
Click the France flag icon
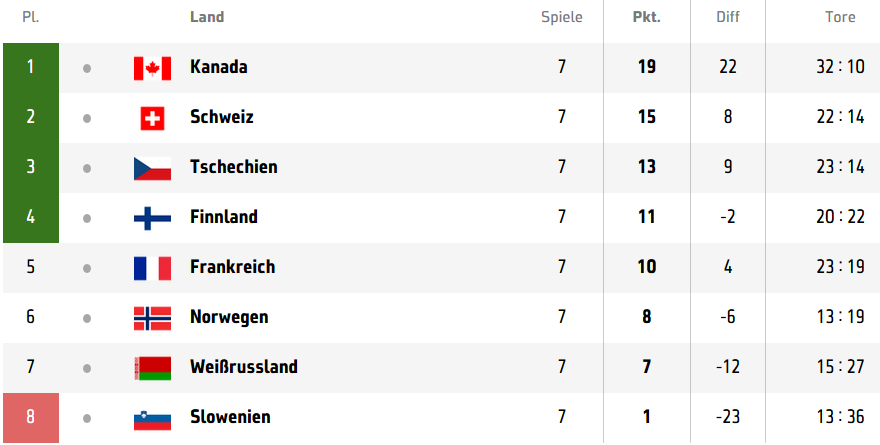152,268
